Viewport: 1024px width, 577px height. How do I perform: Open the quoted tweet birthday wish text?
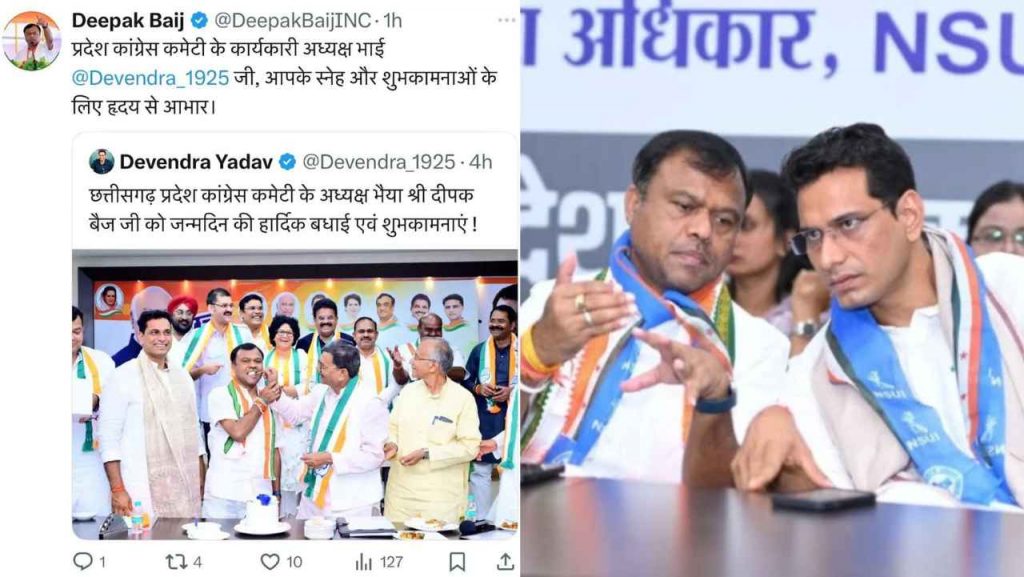point(282,210)
